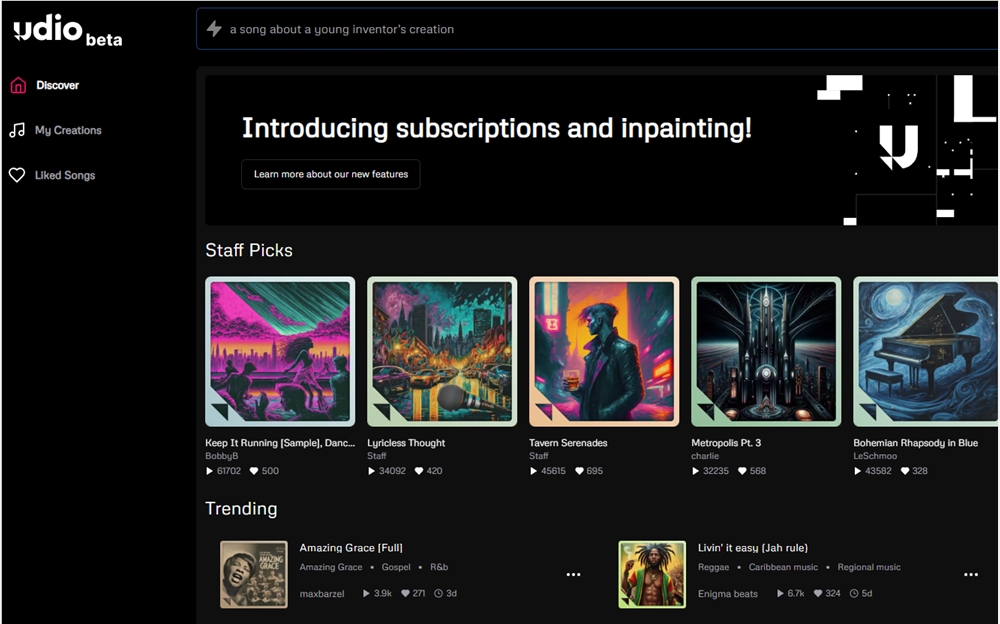
Task: Select the Discover sidebar item
Action: pyautogui.click(x=45, y=85)
